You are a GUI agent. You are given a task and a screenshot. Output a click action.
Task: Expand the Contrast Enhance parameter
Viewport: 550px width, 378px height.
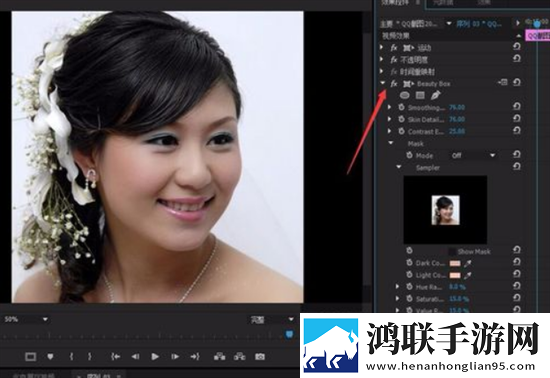tap(389, 131)
